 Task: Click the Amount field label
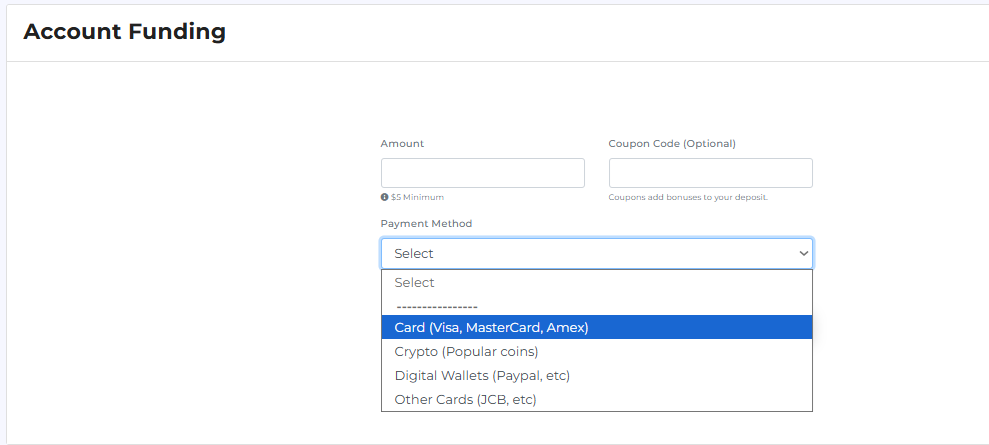[402, 144]
